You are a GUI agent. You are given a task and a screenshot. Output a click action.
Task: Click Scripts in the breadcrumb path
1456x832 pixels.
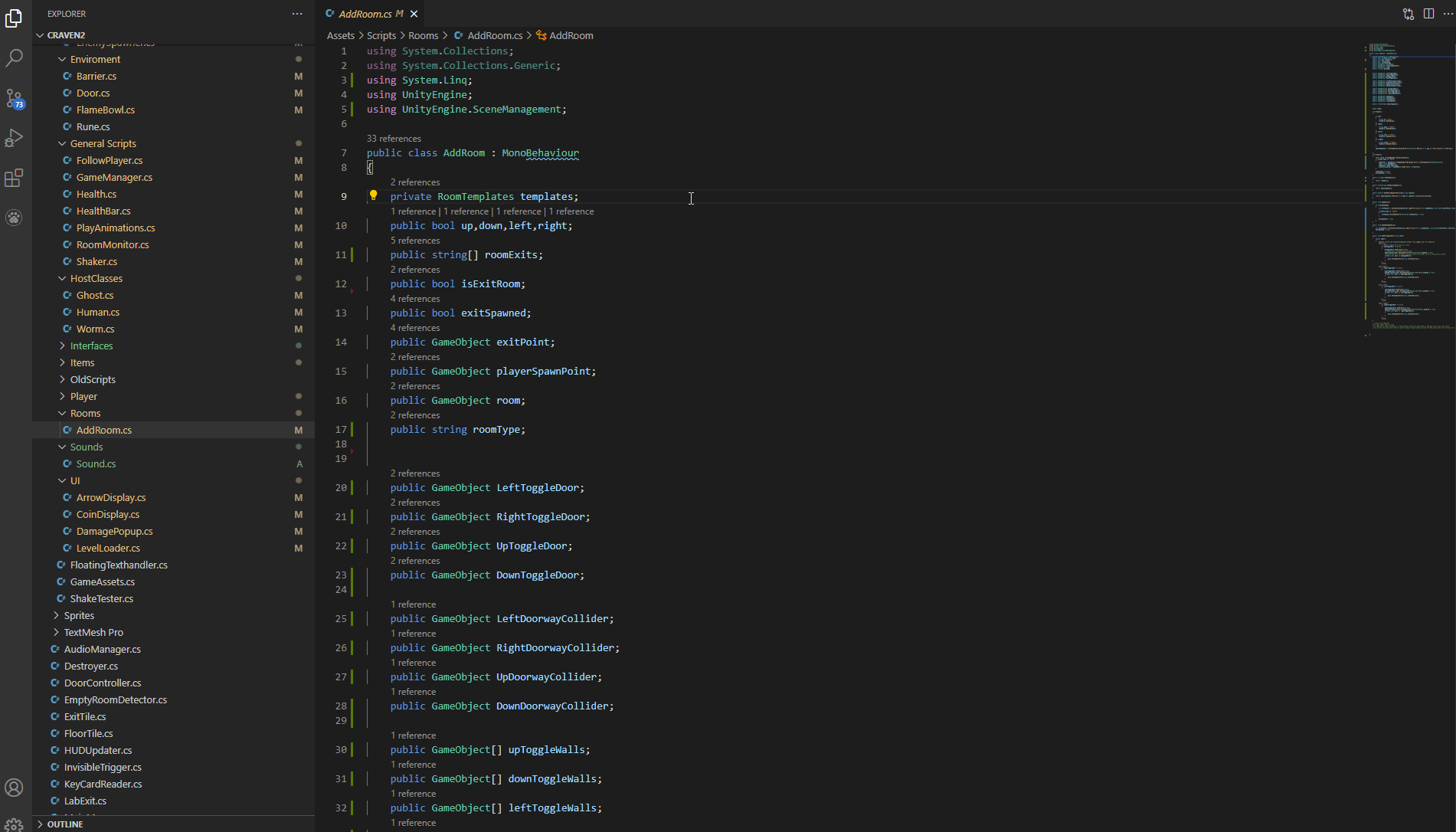[x=381, y=35]
